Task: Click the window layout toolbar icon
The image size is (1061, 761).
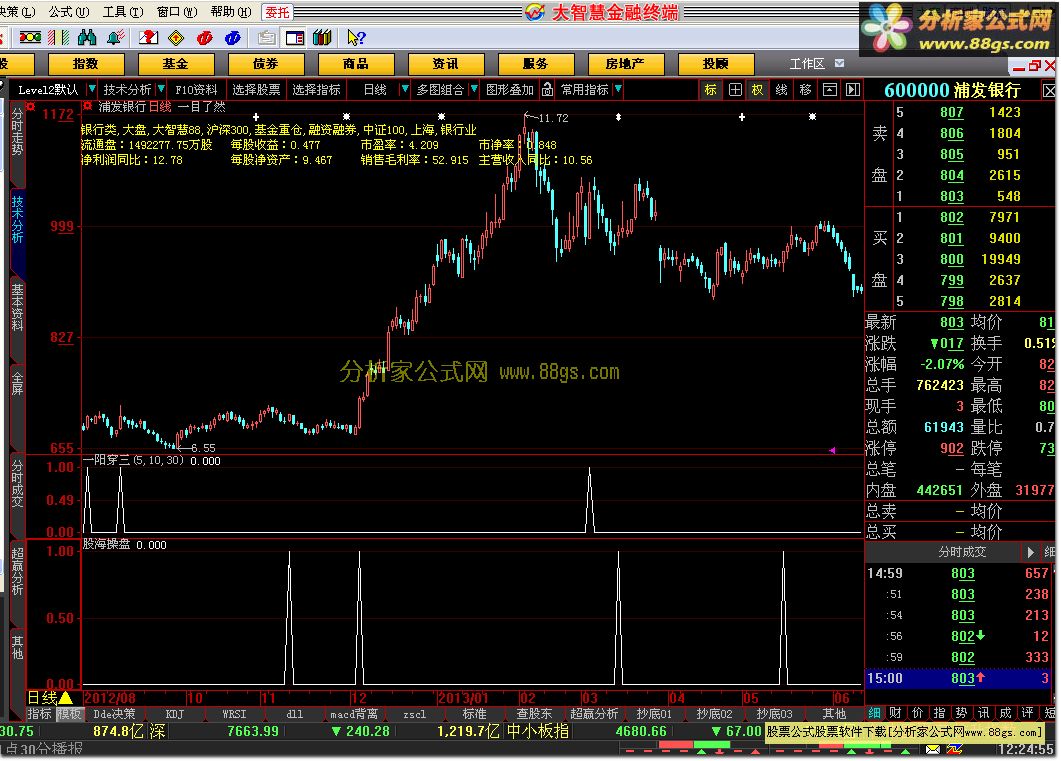Action: pos(294,38)
